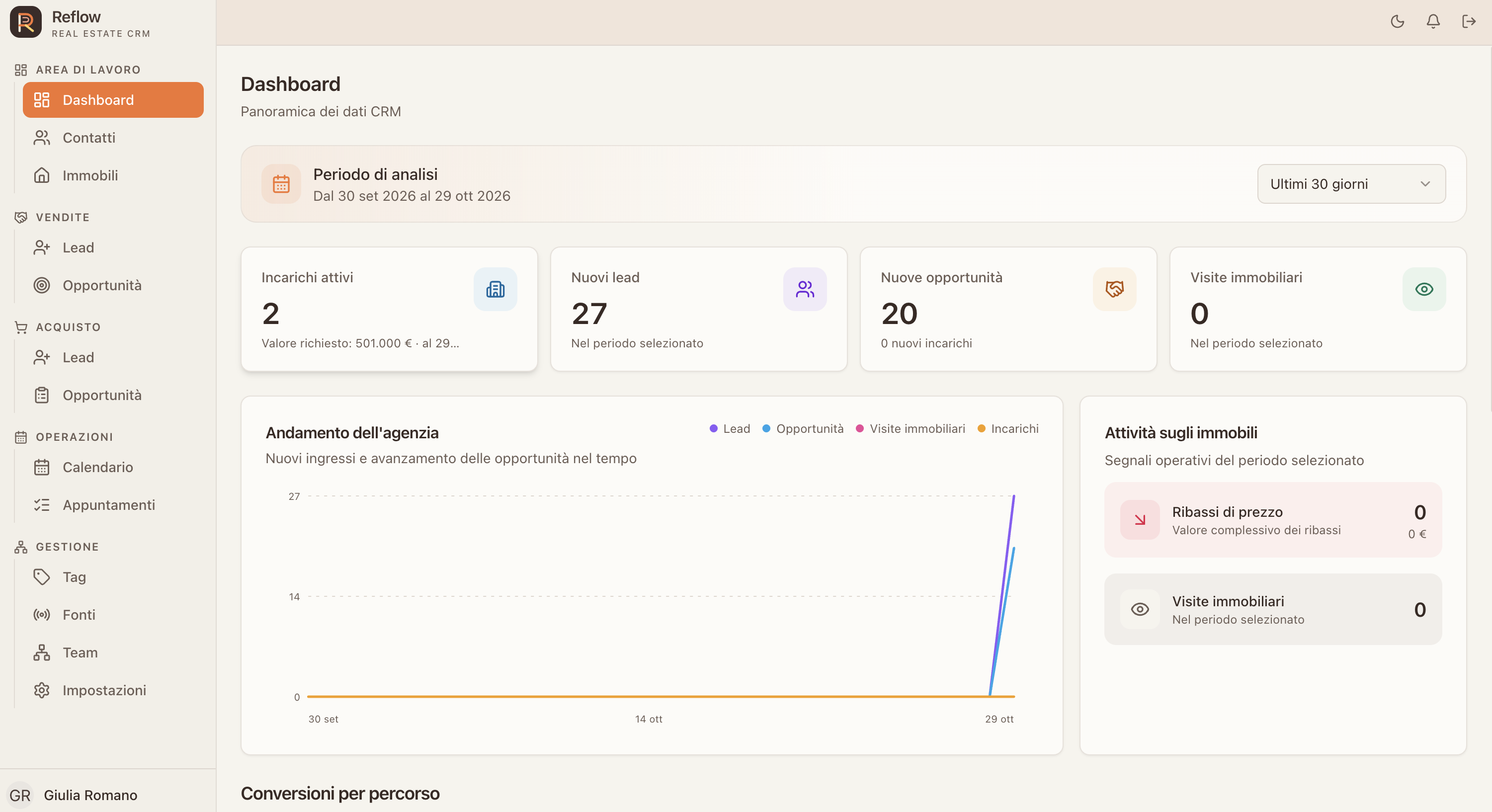Open Lead under the Vendite section
Viewport: 1492px width, 812px height.
[113, 247]
